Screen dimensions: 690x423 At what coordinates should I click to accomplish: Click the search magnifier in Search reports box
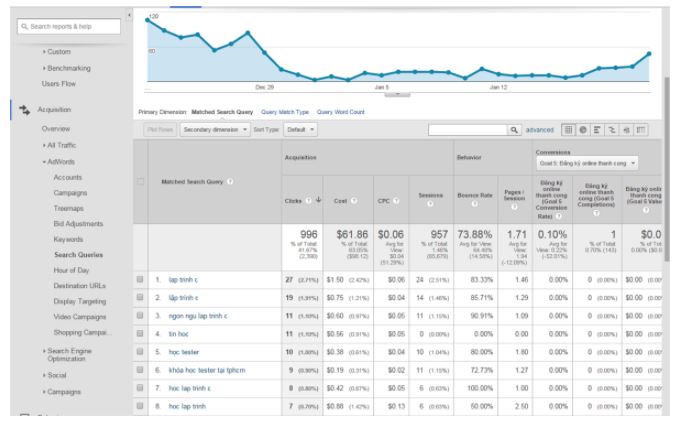[x=25, y=26]
